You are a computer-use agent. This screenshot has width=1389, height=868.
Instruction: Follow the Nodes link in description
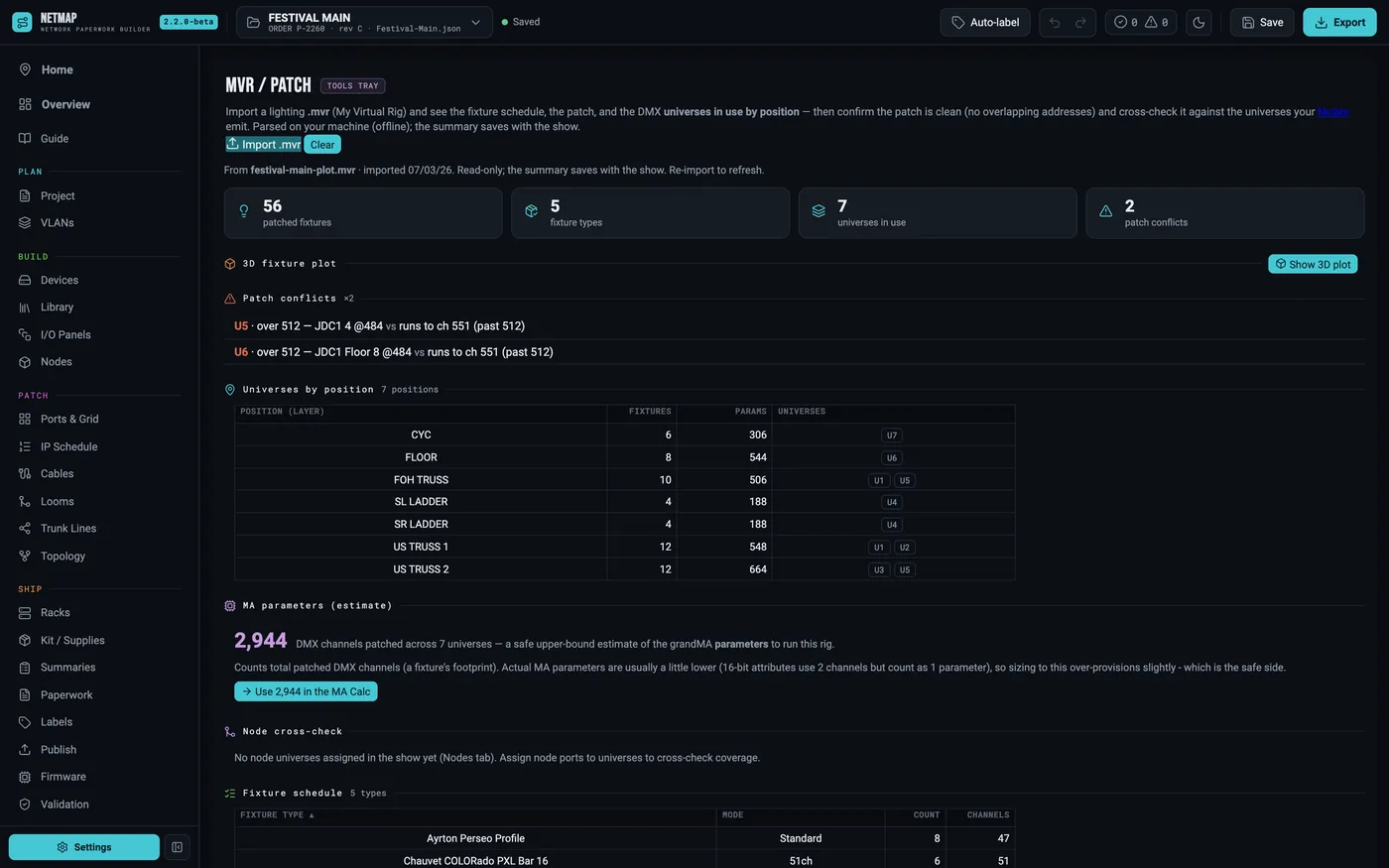[1333, 112]
